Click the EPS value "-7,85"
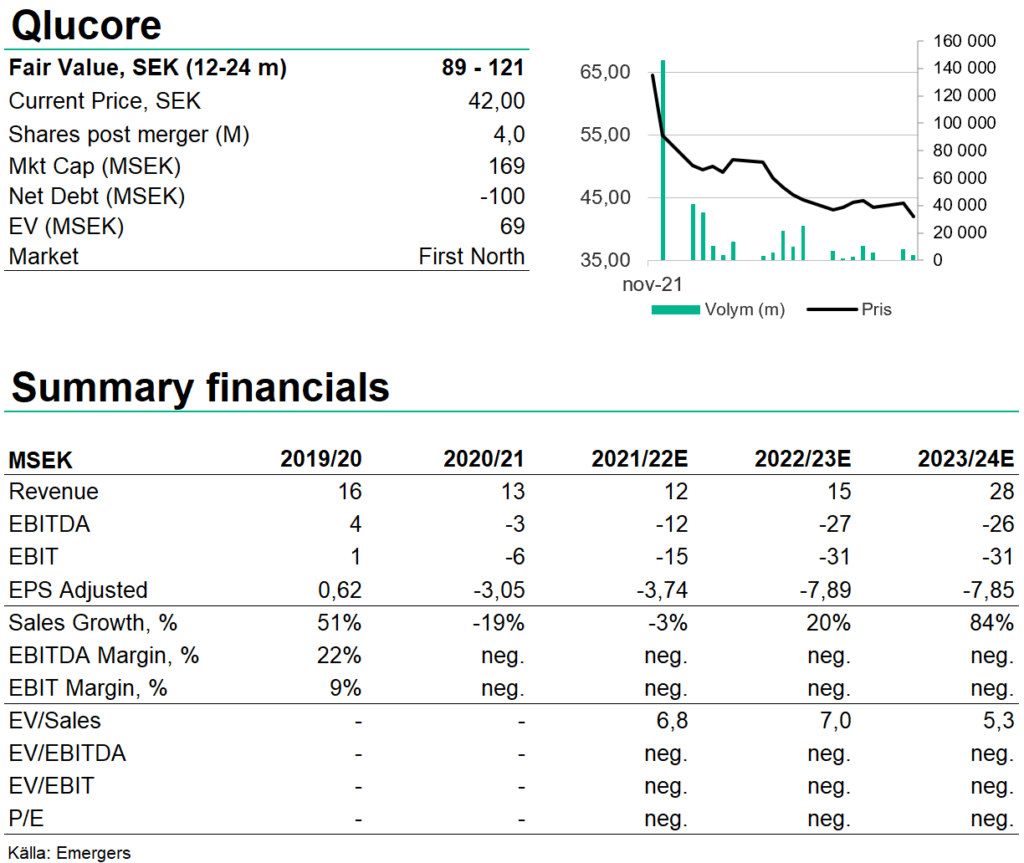The image size is (1024, 863). click(x=988, y=590)
